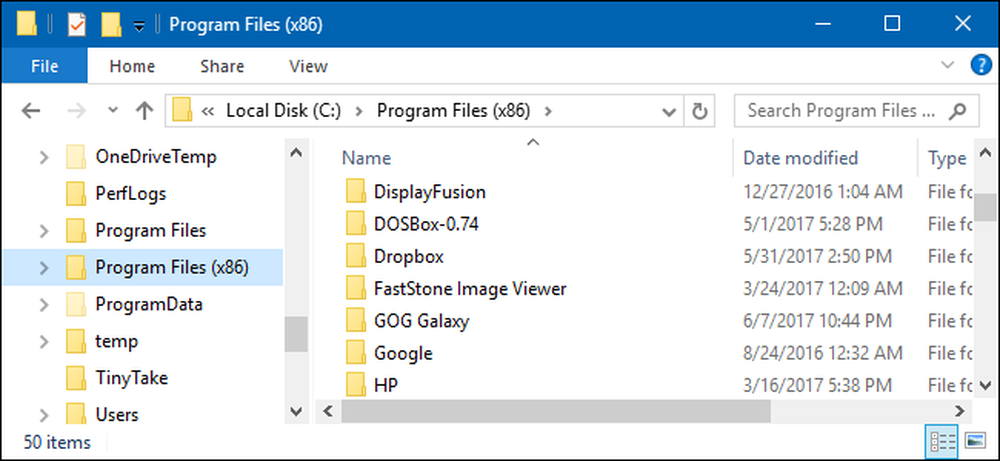
Task: Switch to Large icons view in status bar
Action: pos(975,441)
